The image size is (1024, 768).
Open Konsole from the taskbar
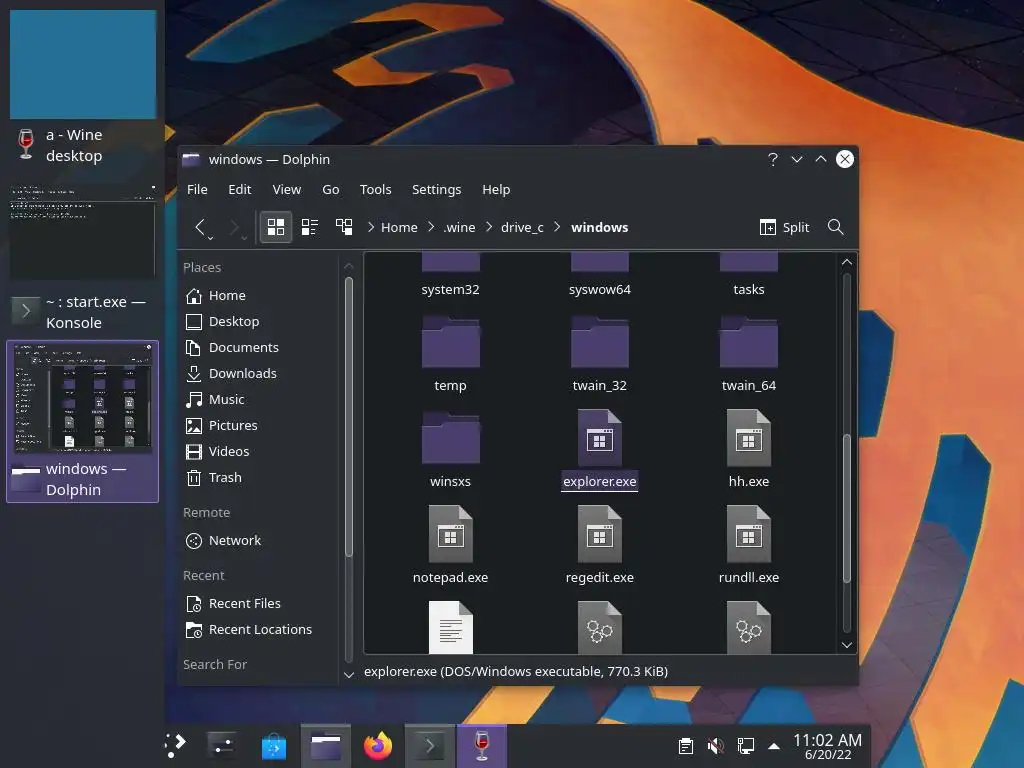click(x=429, y=745)
